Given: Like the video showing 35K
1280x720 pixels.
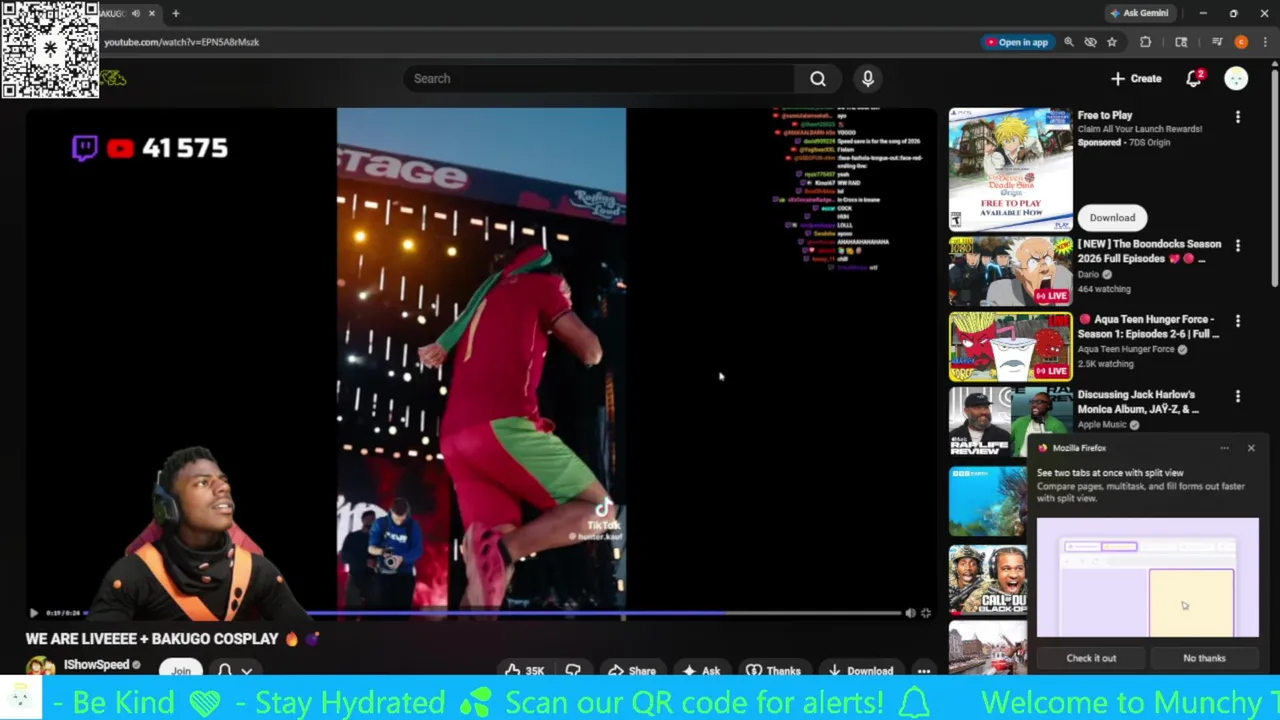Looking at the screenshot, I should pyautogui.click(x=525, y=670).
